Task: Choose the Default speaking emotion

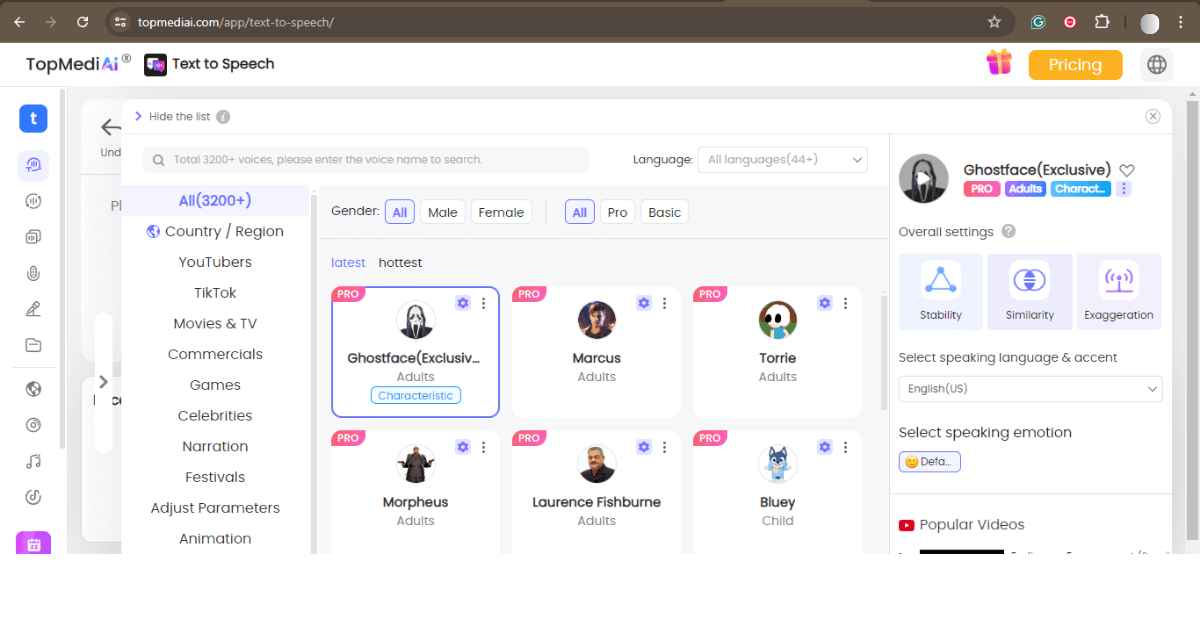Action: 929,461
